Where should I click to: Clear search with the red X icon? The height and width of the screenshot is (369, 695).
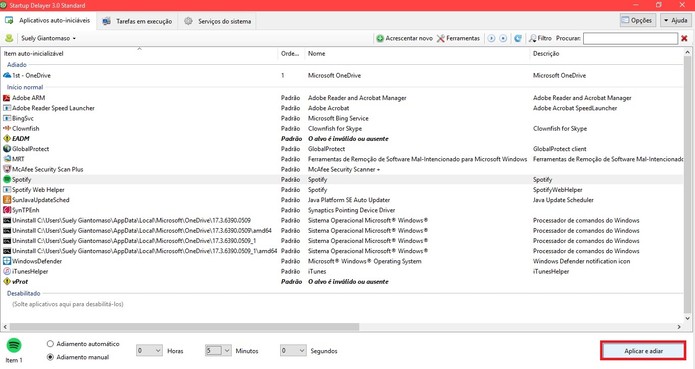click(x=684, y=39)
